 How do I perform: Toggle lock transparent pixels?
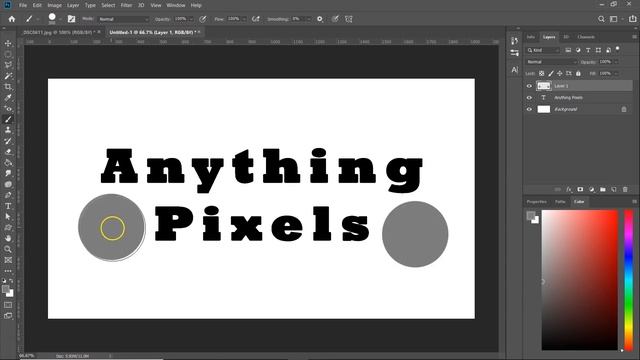pyautogui.click(x=542, y=73)
